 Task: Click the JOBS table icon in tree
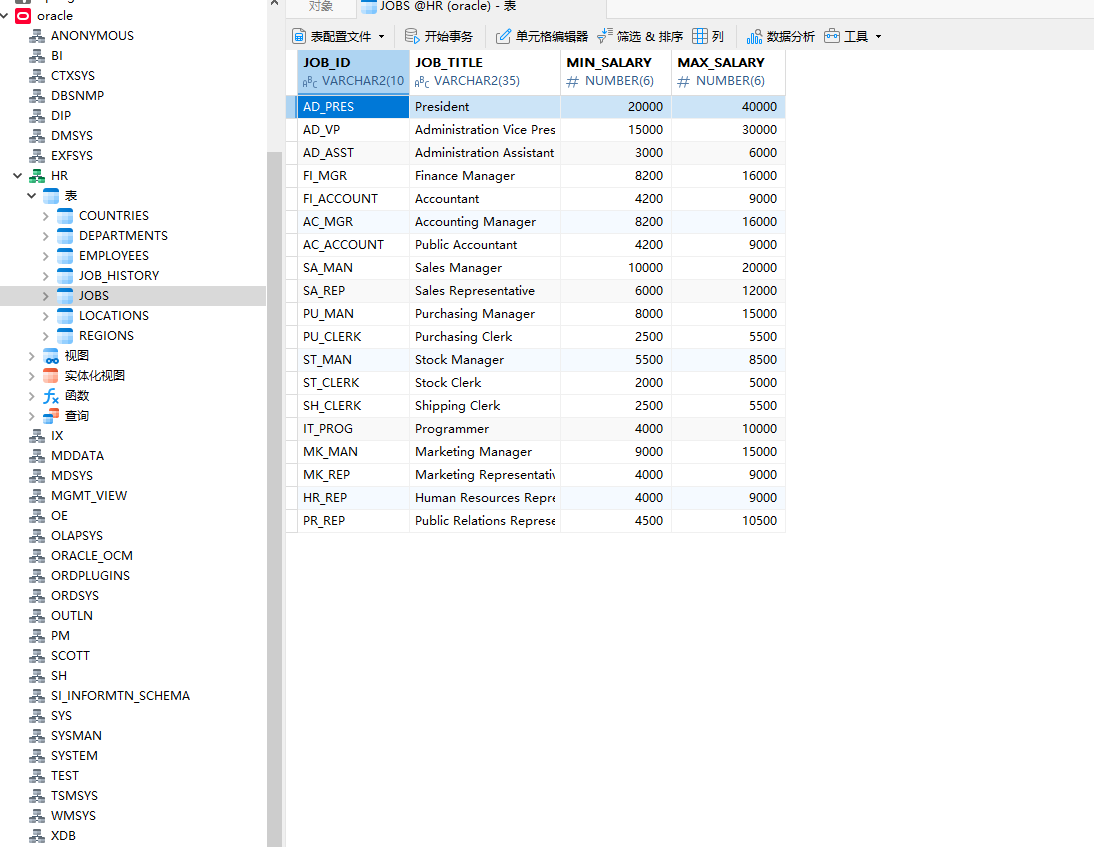(x=65, y=296)
